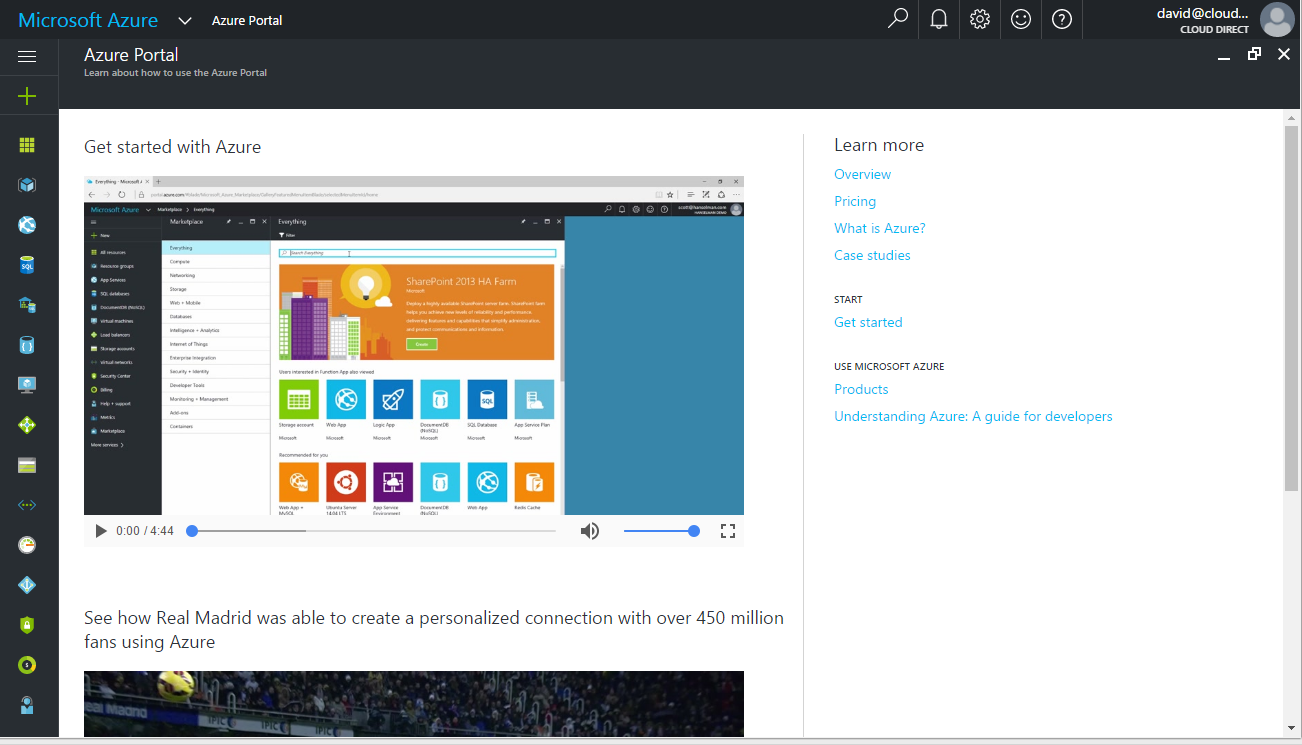Open the Virtual machines monitor icon

27,384
